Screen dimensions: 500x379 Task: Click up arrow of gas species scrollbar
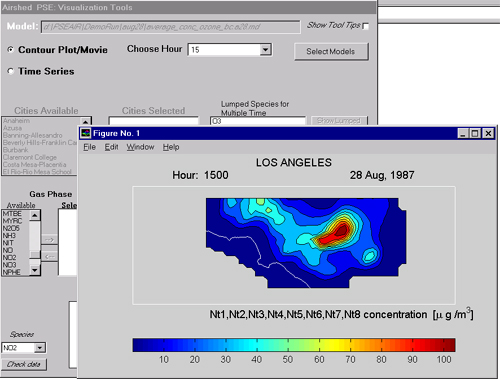click(35, 216)
